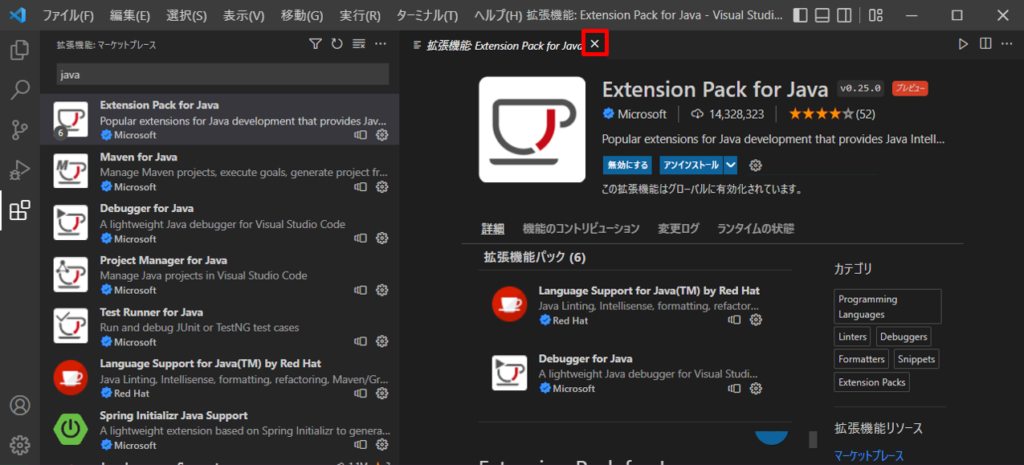Open gear menu for Test Runner for Java

[x=382, y=342]
